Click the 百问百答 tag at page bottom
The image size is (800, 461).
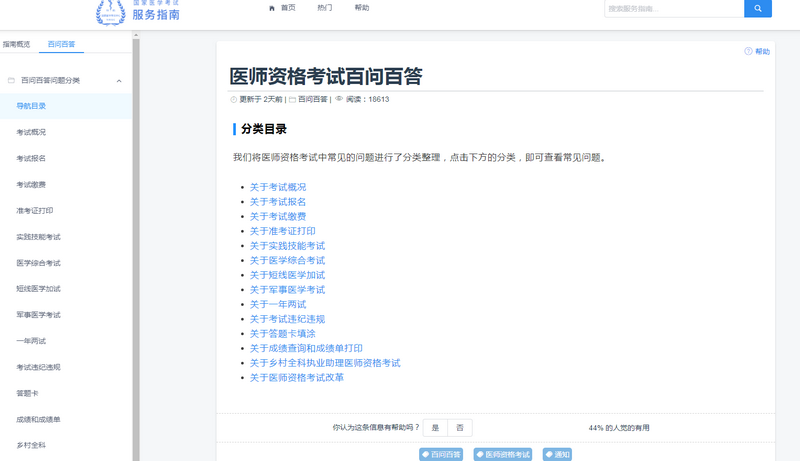[442, 454]
